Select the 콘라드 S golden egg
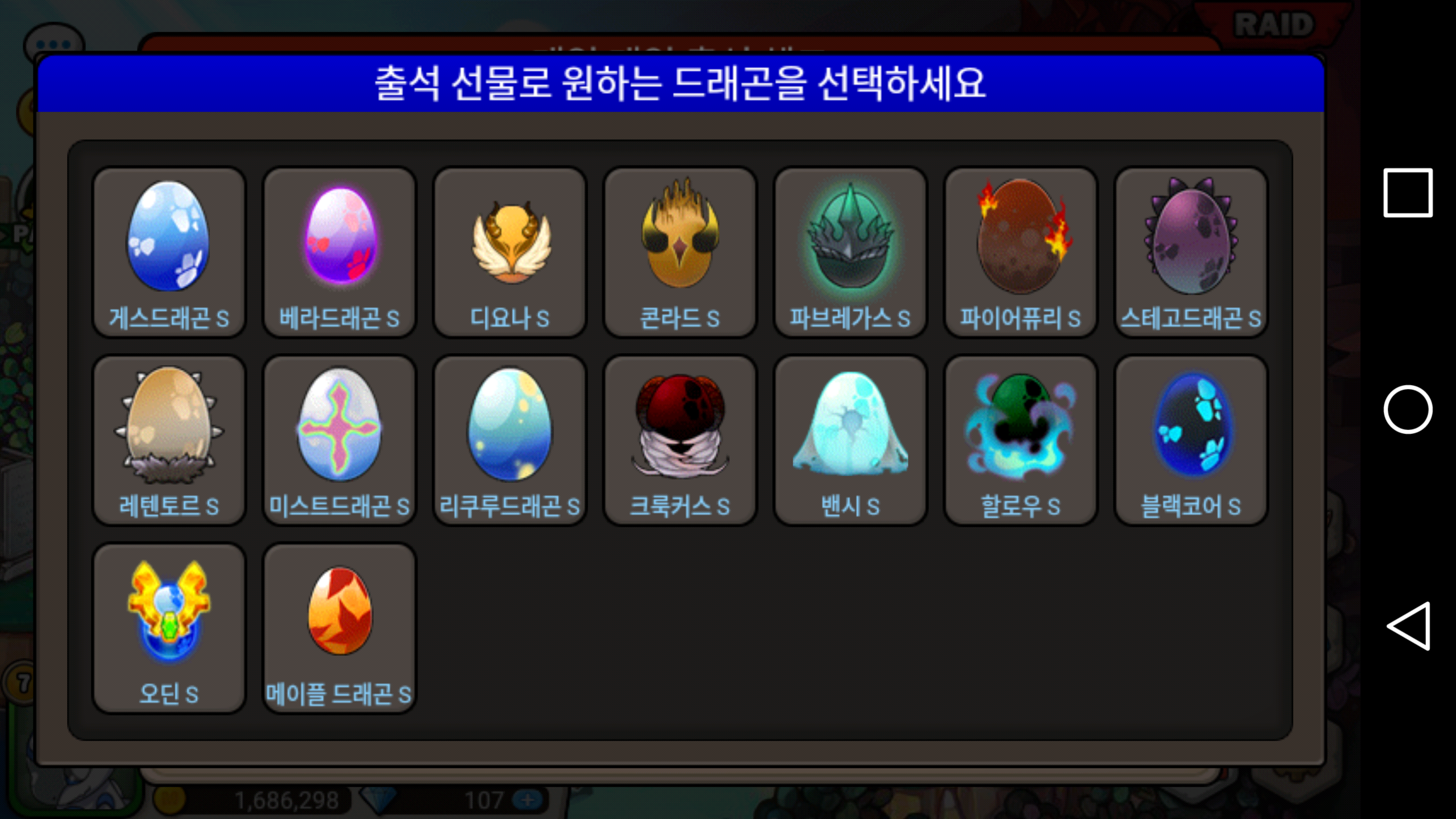 pyautogui.click(x=680, y=252)
